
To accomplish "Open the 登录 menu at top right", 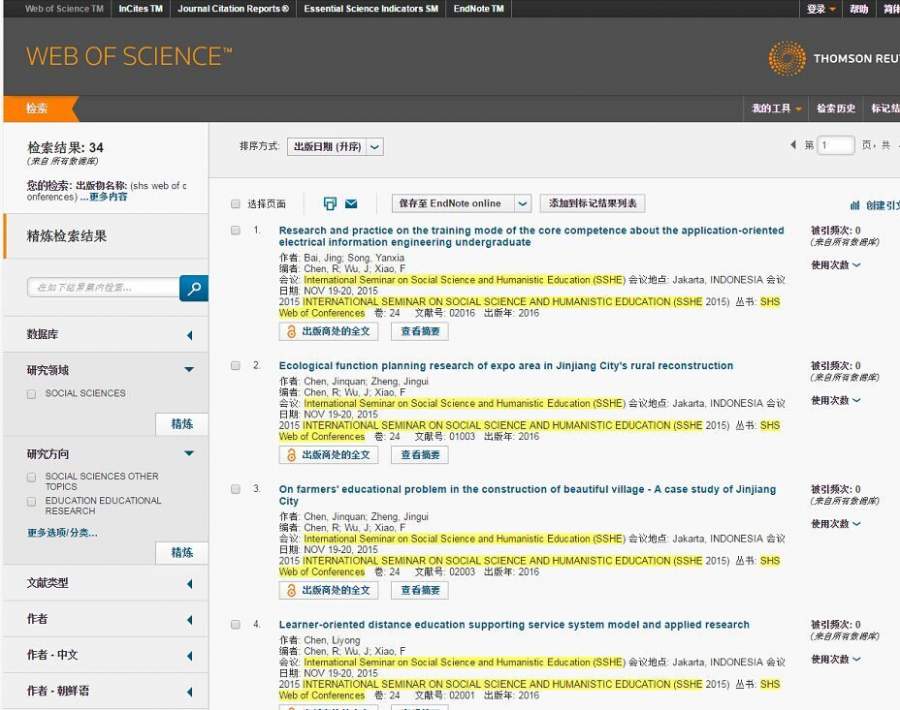I will click(821, 9).
